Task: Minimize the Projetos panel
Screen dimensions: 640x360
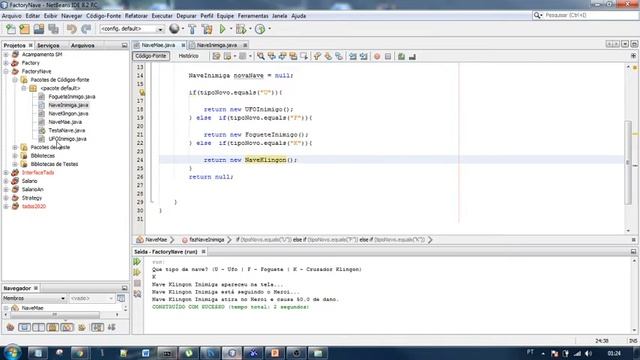Action: 124,45
